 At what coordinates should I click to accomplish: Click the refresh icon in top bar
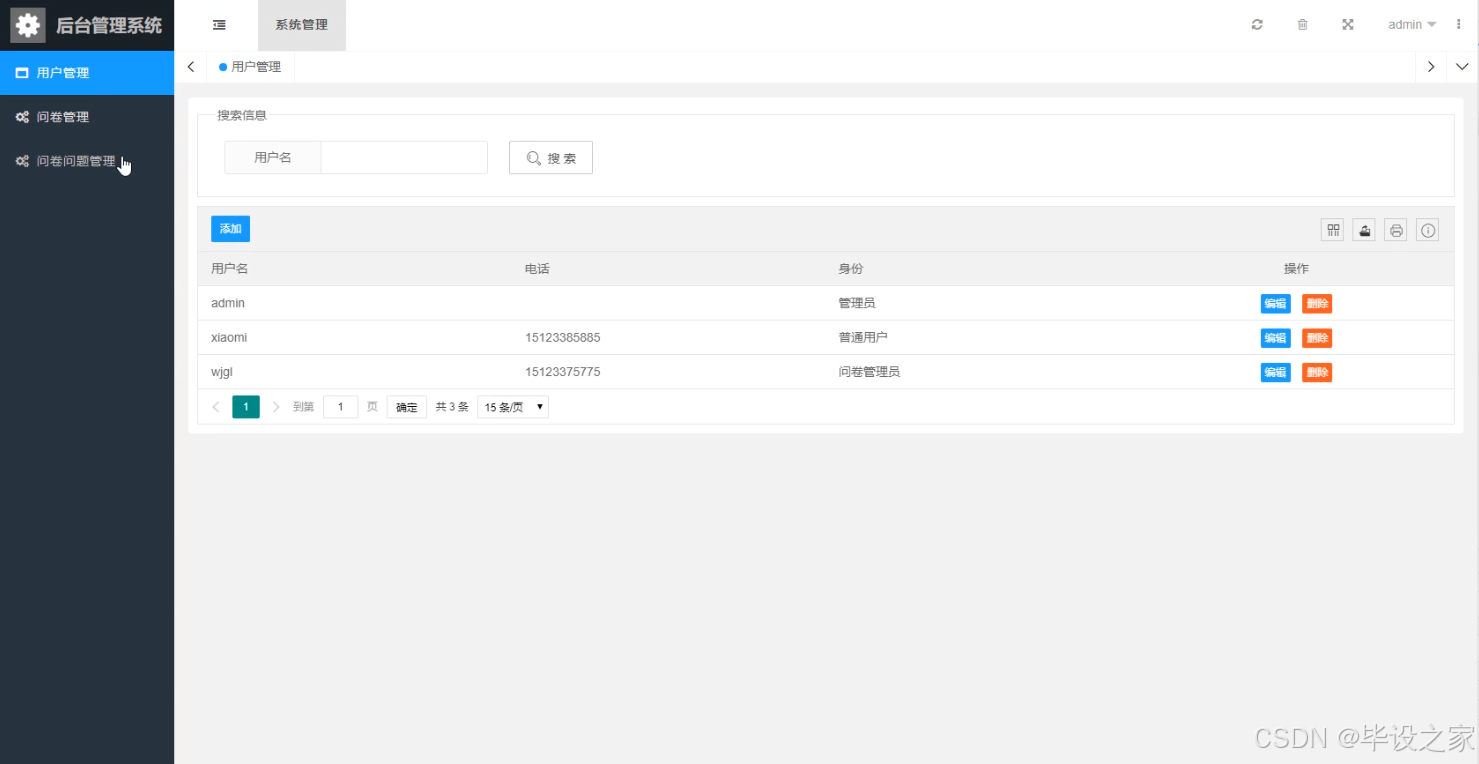pyautogui.click(x=1257, y=25)
